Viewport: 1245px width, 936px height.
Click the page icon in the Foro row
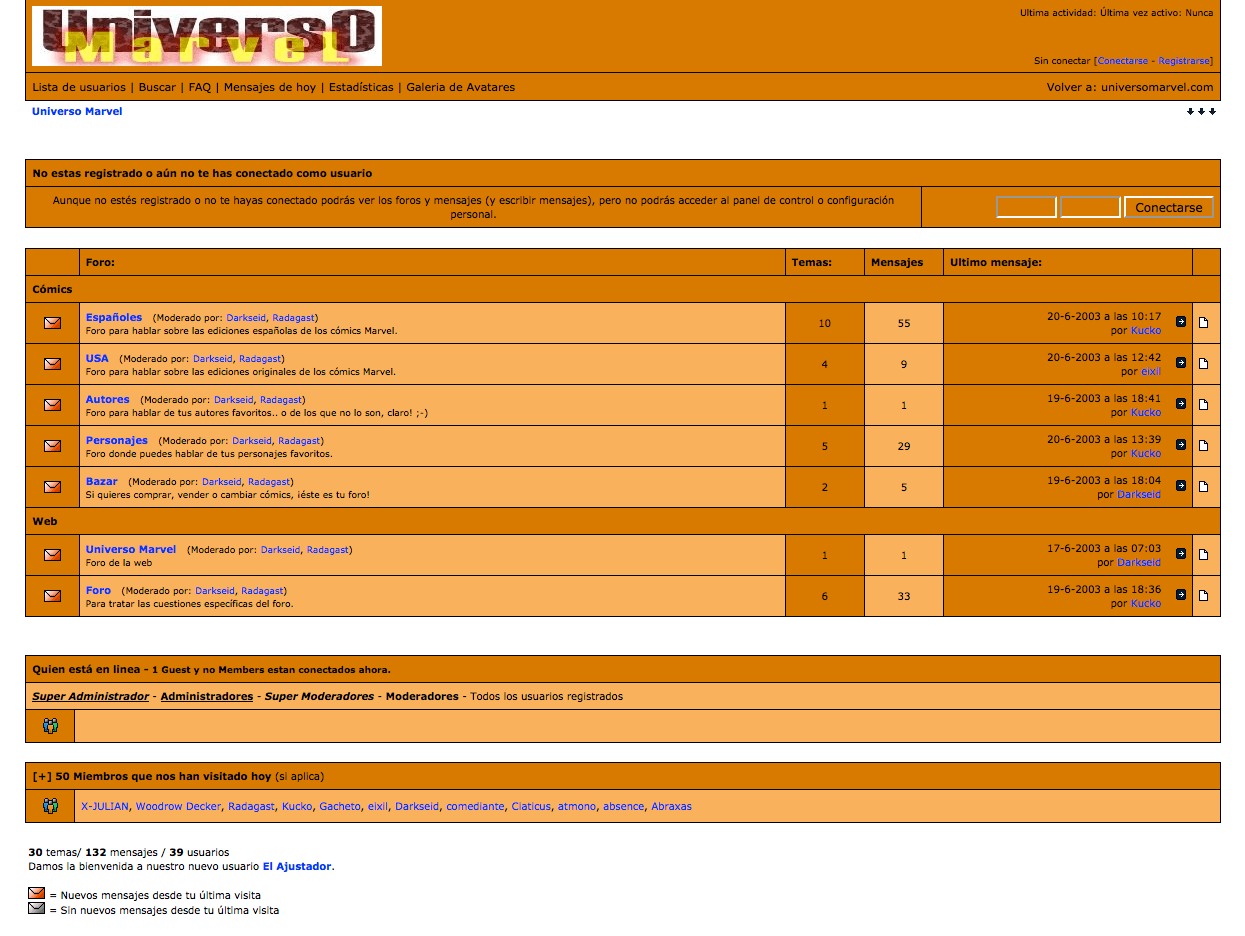(1203, 596)
